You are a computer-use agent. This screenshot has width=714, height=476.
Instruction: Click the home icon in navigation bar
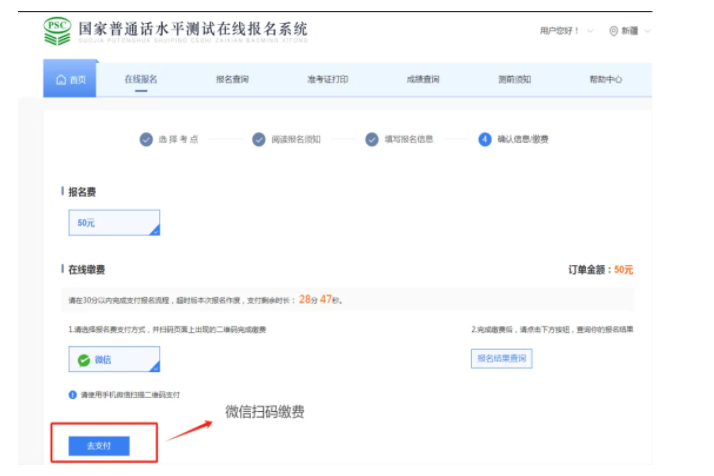[x=61, y=80]
